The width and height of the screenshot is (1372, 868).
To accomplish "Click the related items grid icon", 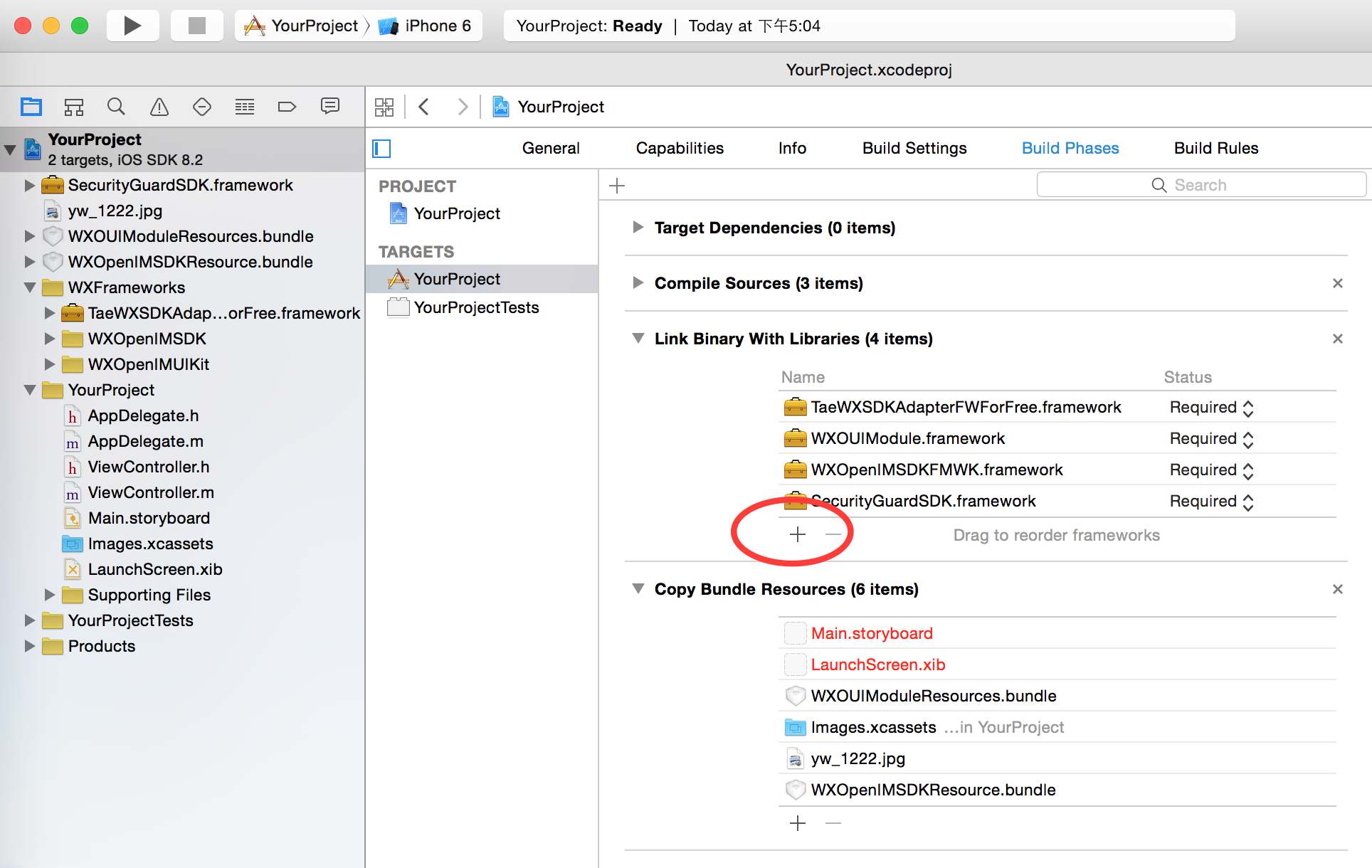I will pos(384,107).
